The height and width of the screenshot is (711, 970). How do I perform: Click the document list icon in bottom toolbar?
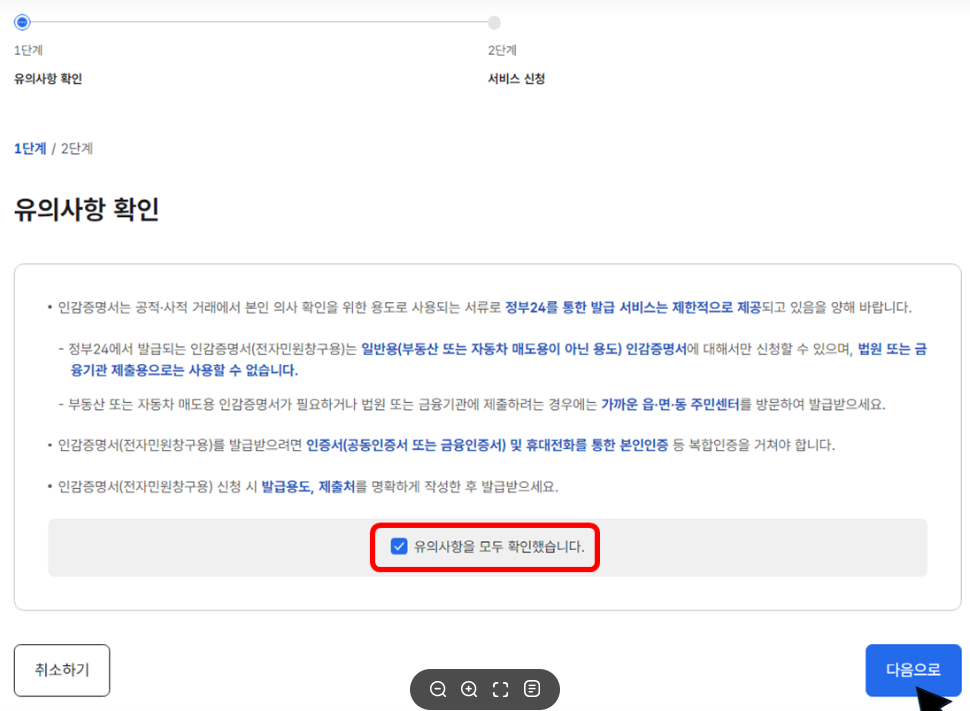[x=533, y=689]
